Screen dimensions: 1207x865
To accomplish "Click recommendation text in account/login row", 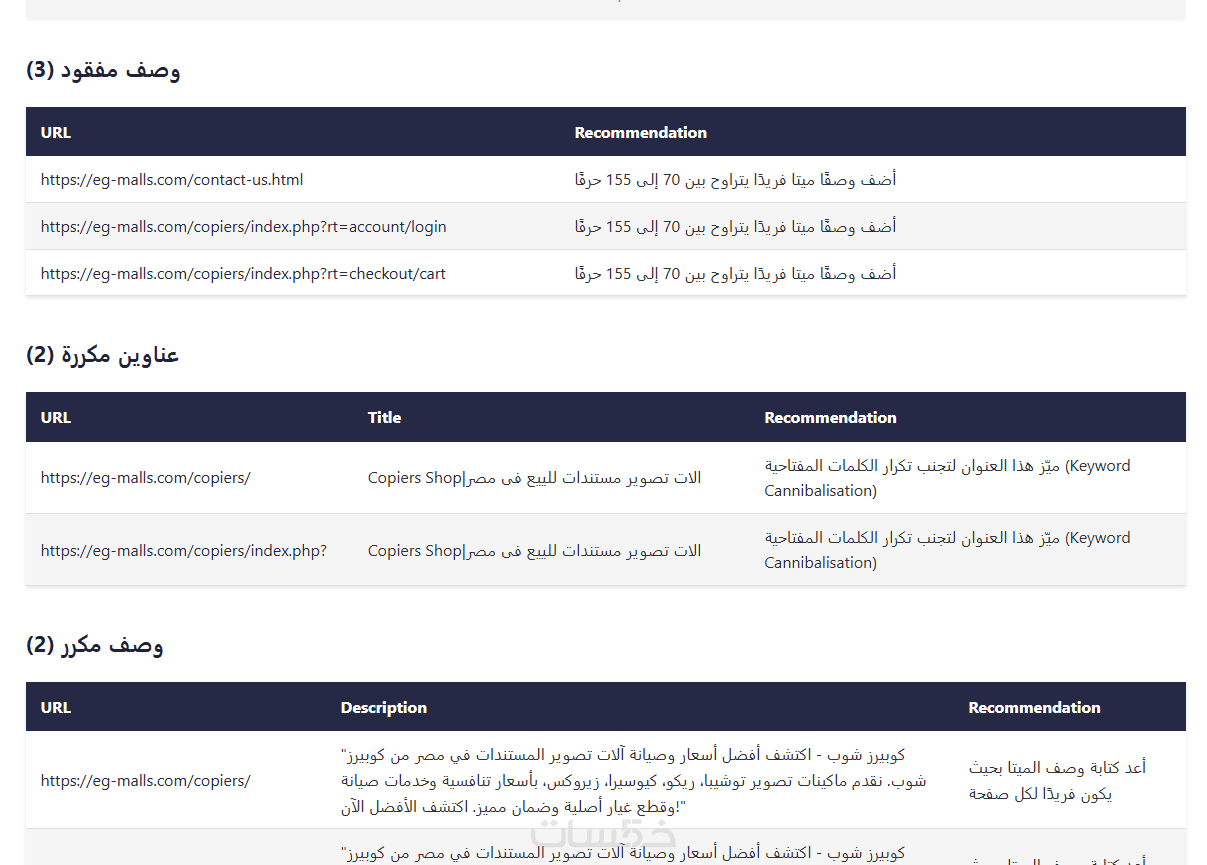I will [735, 227].
